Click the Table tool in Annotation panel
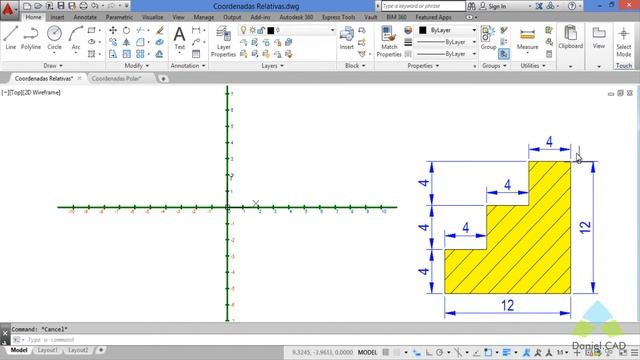This screenshot has width=640, height=360. 196,54
